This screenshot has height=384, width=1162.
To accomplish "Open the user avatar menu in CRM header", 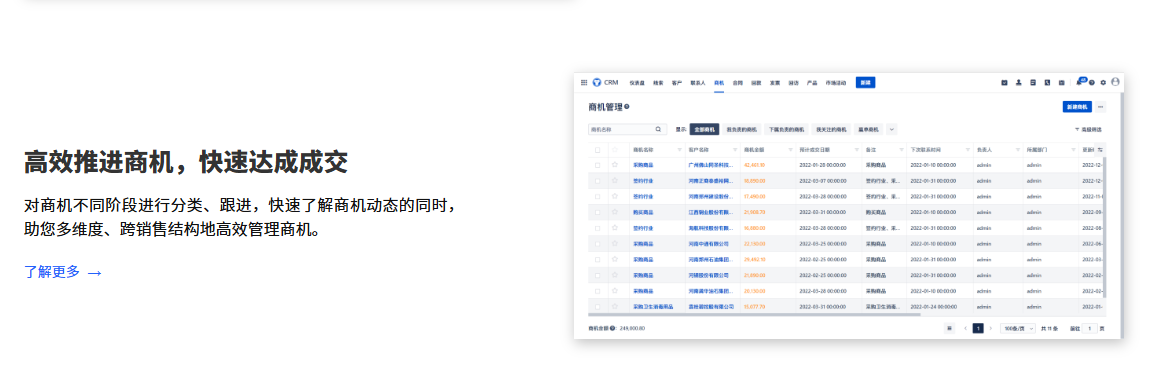I will click(x=1115, y=82).
